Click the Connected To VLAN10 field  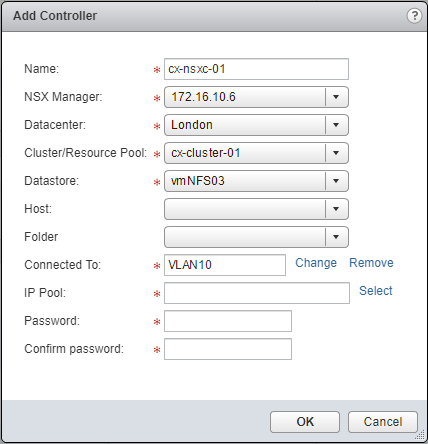[x=225, y=265]
